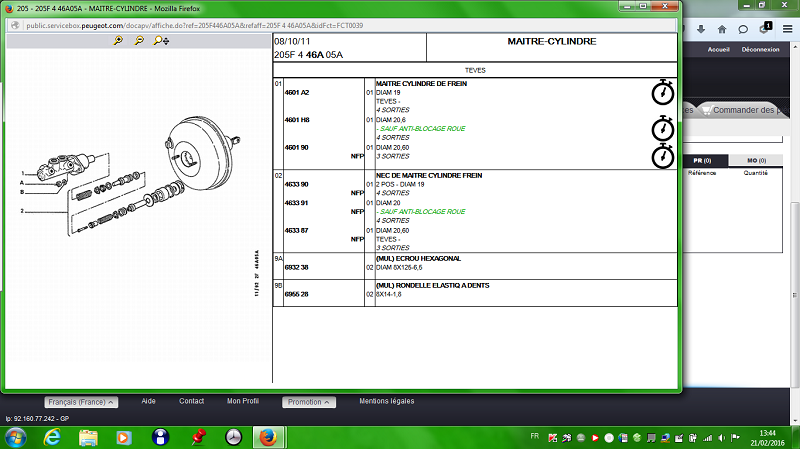Click document code 205F 4 46A 05A

click(x=308, y=55)
